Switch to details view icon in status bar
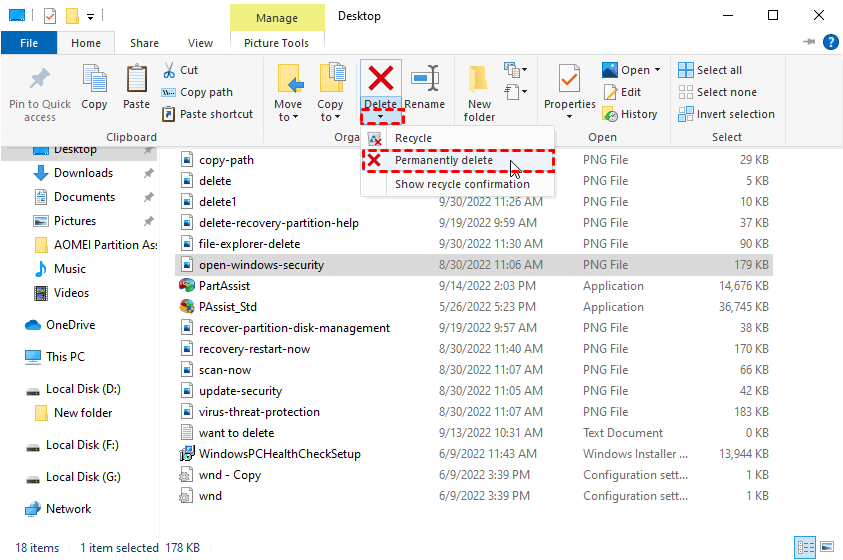Image resolution: width=843 pixels, height=560 pixels. (805, 548)
